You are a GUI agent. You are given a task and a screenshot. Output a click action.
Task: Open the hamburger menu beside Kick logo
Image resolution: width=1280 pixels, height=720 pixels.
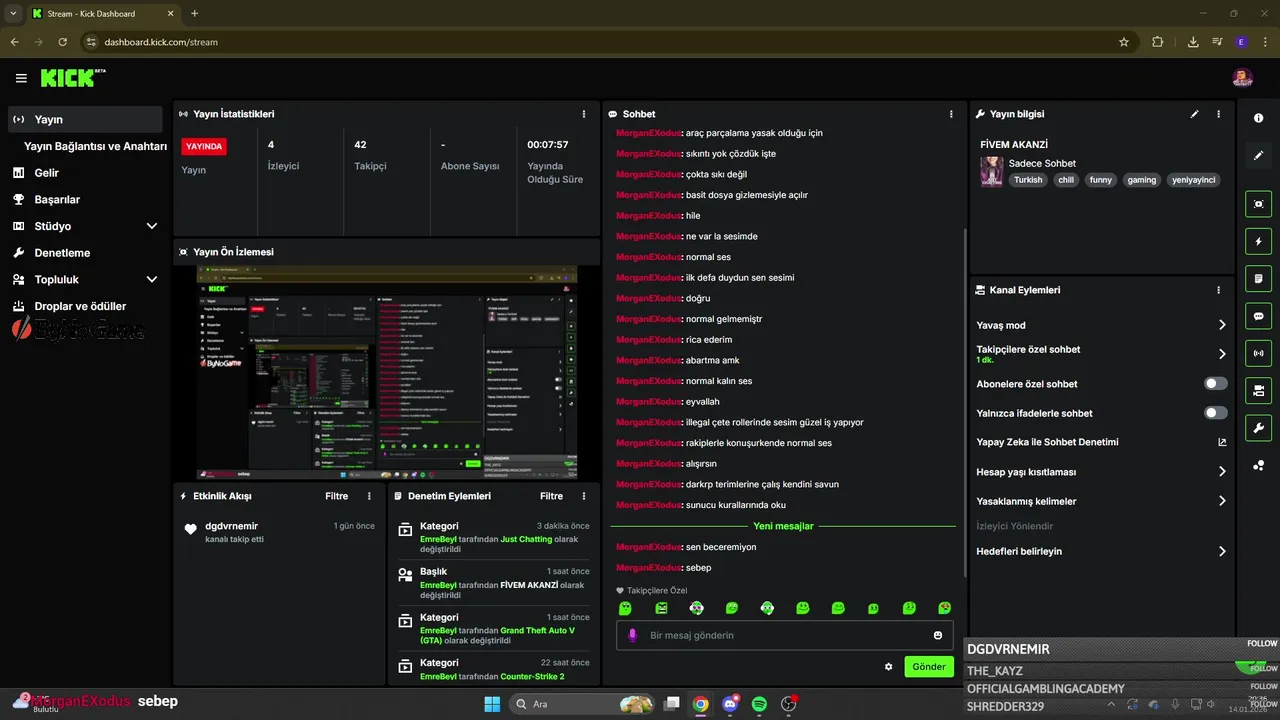(21, 78)
